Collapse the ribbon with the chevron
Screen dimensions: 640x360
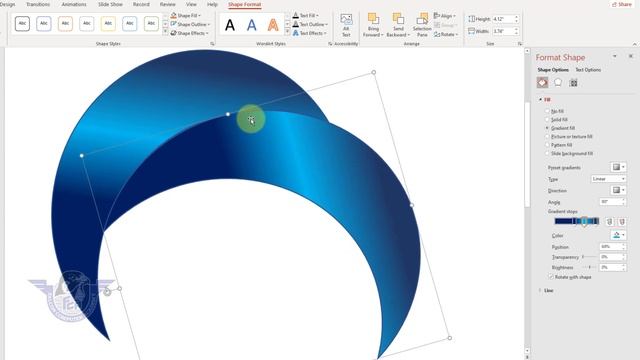[x=634, y=44]
